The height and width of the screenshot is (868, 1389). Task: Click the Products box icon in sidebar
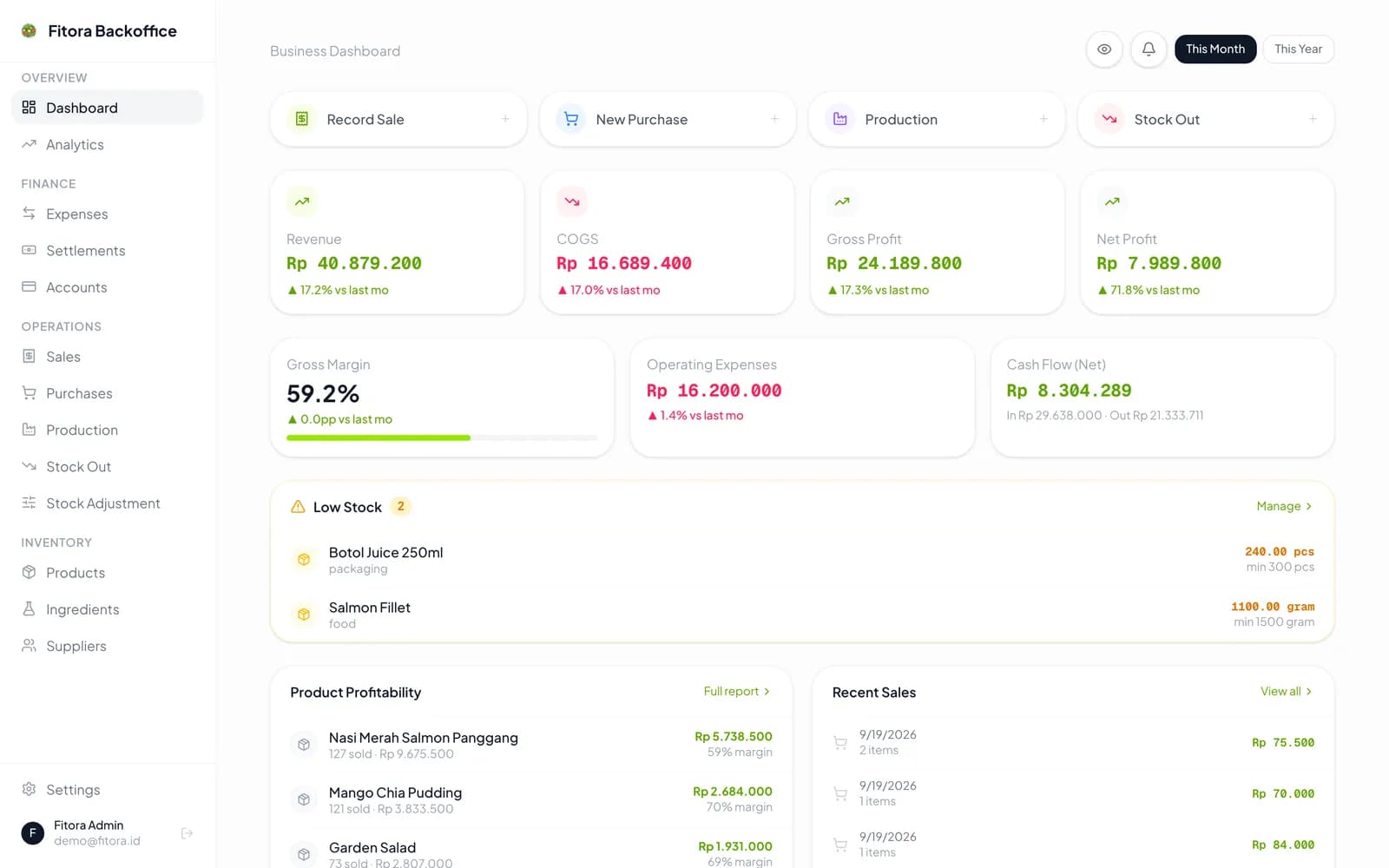[x=29, y=572]
